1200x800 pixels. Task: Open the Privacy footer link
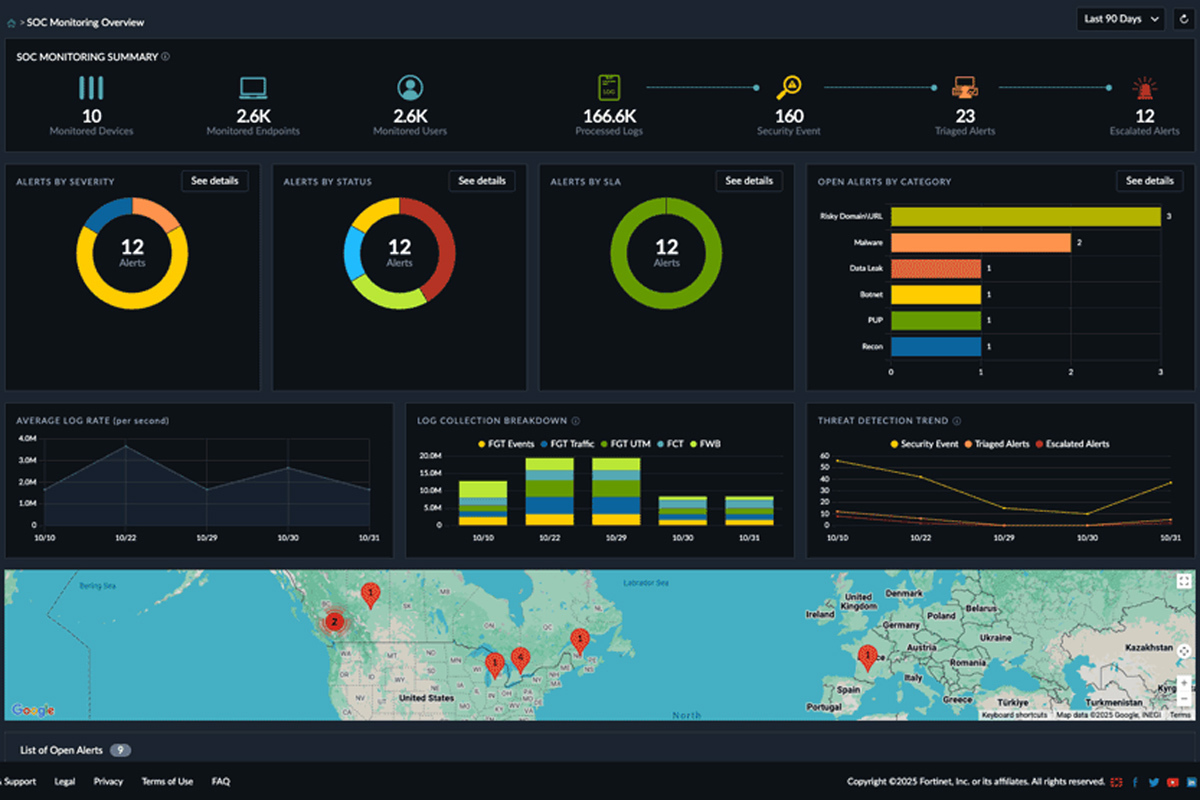tap(108, 782)
